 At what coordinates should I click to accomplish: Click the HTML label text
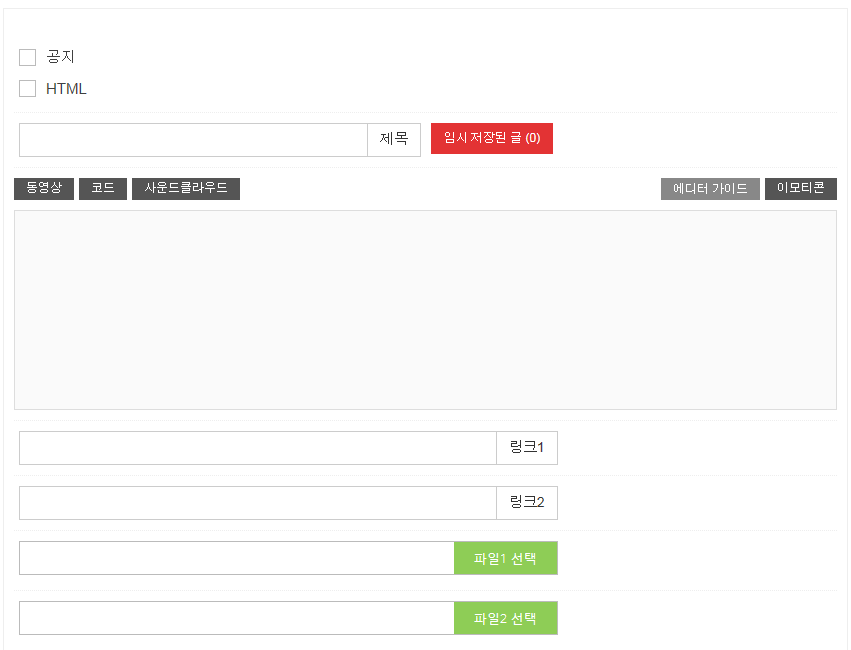(66, 89)
